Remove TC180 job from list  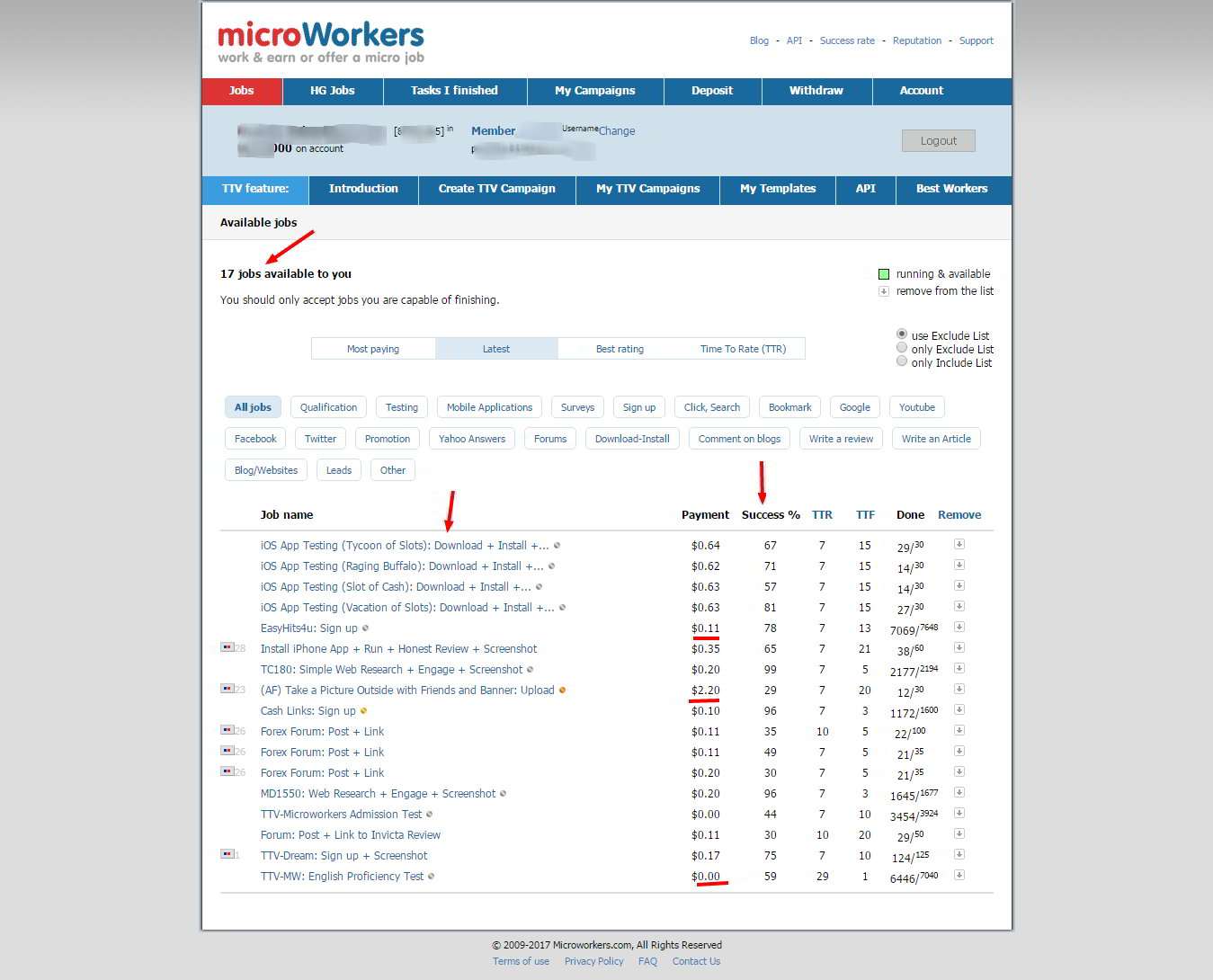click(959, 668)
